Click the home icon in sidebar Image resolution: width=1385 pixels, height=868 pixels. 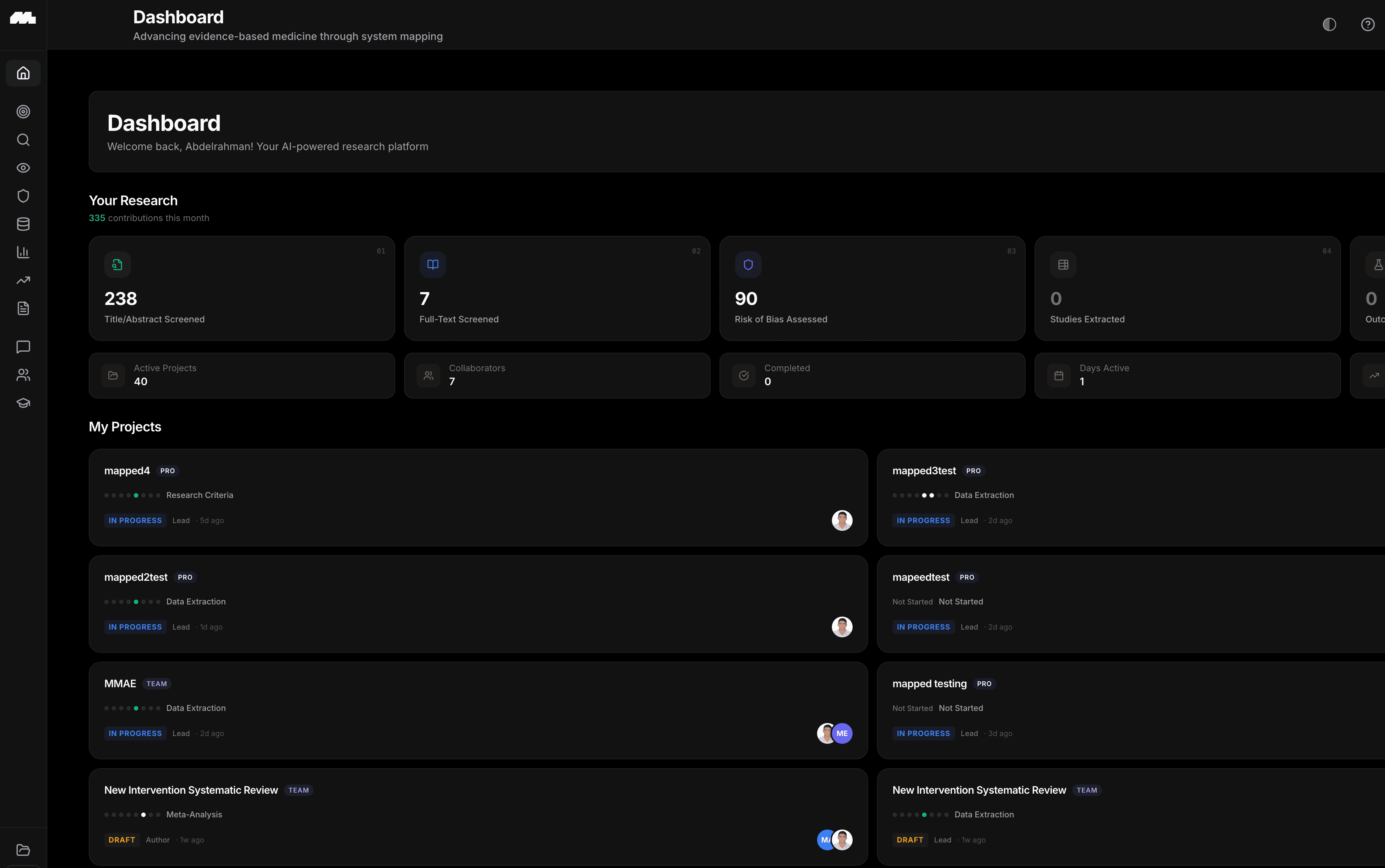(23, 73)
